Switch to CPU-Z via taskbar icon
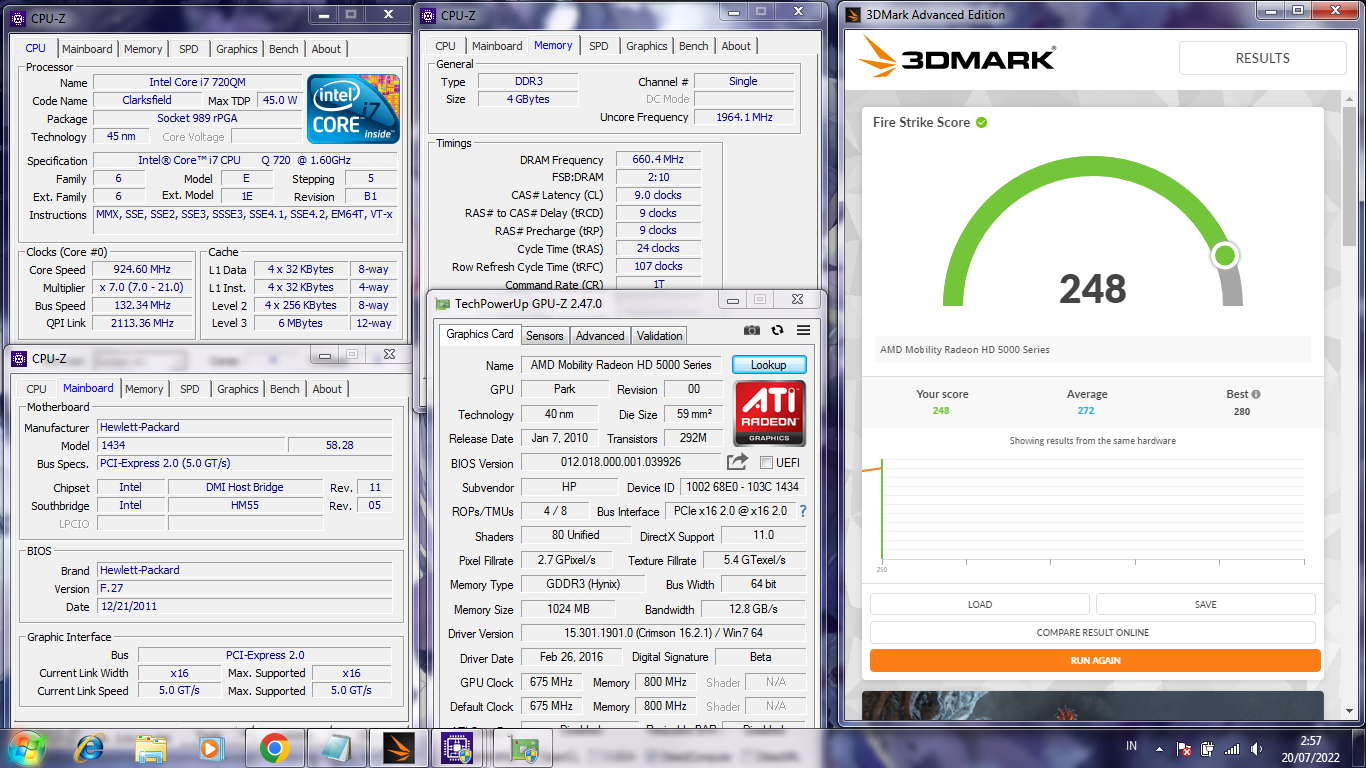The height and width of the screenshot is (768, 1366). tap(459, 748)
